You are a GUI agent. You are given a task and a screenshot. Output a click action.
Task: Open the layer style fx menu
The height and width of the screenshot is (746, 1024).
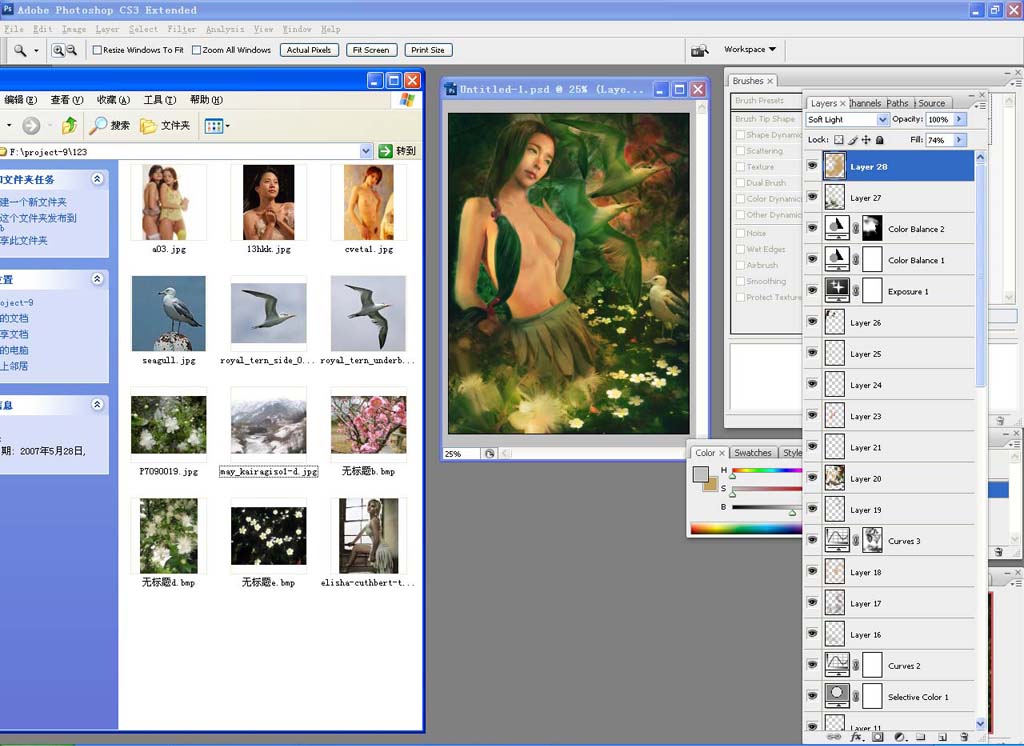tap(856, 737)
